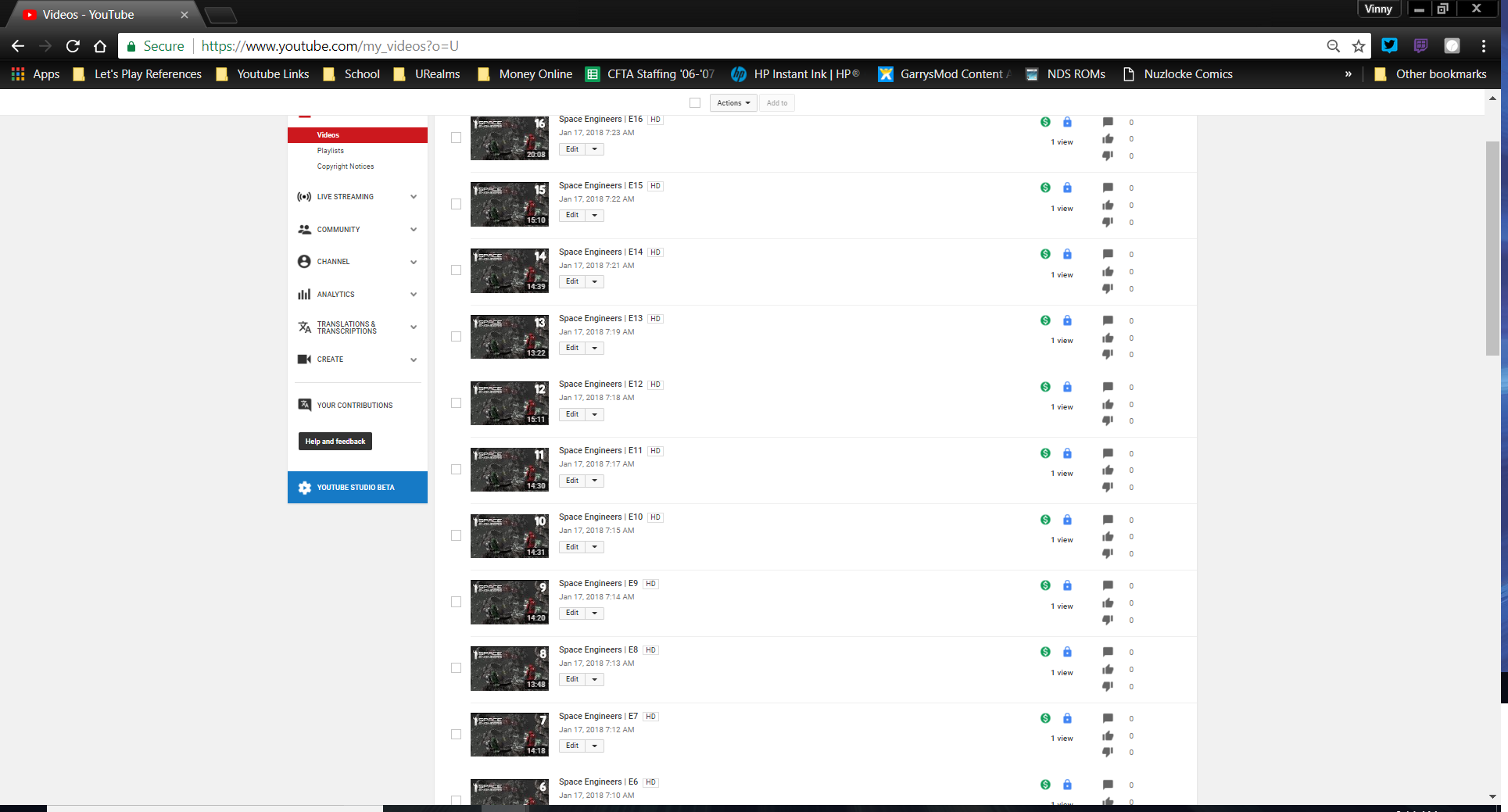Open the Space Engineers | E13 title link

click(600, 318)
